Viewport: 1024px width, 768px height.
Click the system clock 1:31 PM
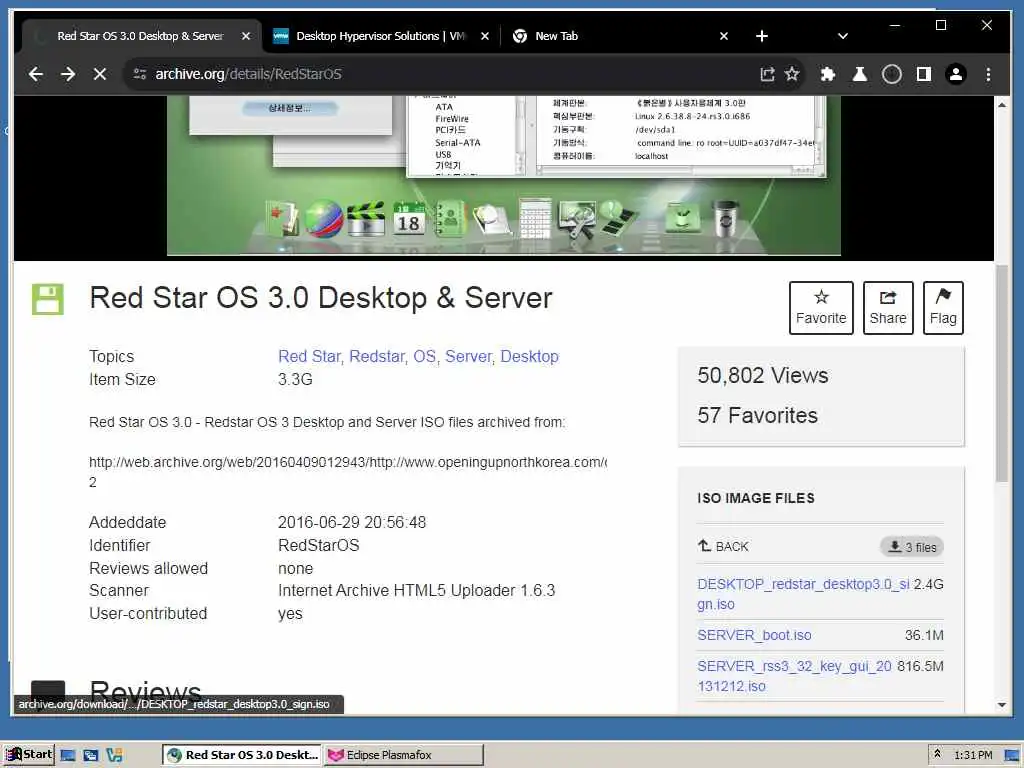tap(973, 755)
